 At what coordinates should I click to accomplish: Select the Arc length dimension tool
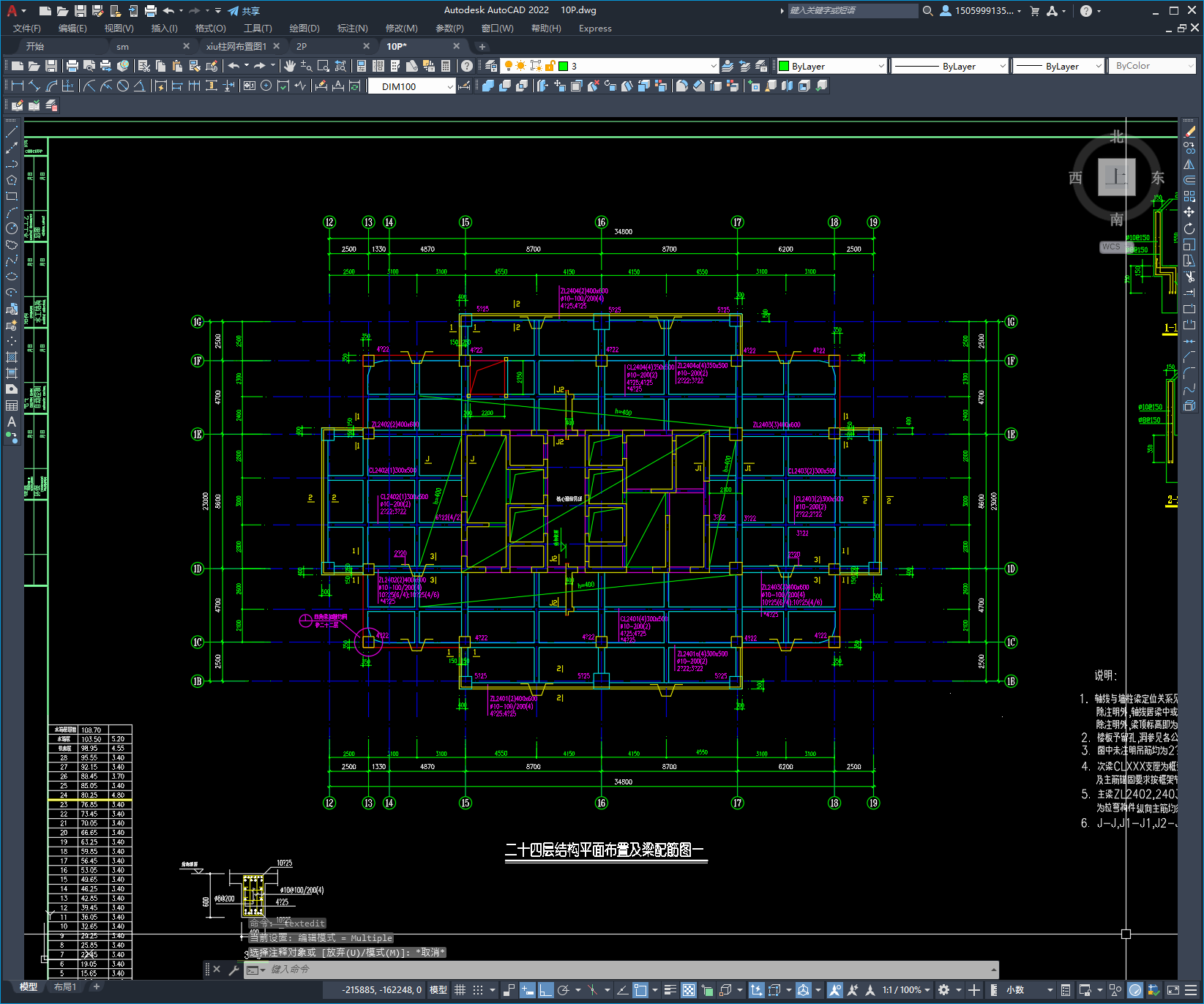coord(51,86)
